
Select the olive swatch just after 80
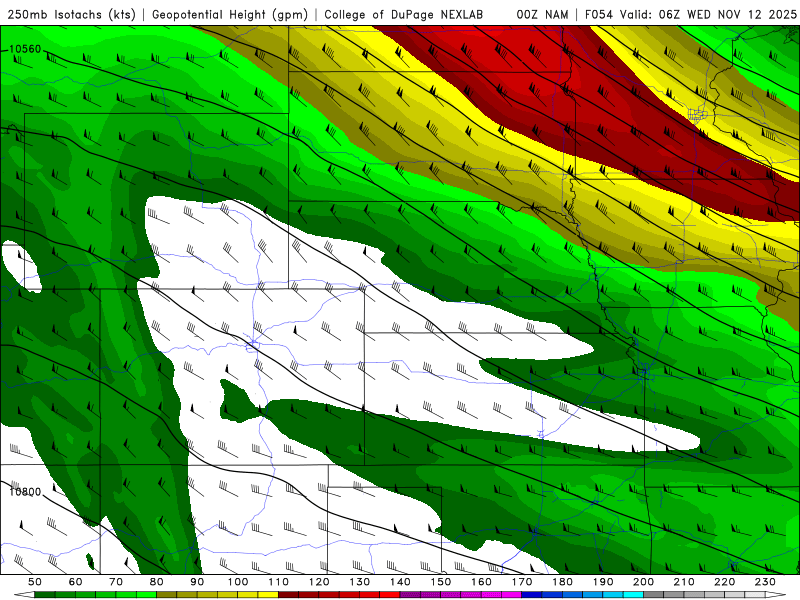(x=166, y=595)
